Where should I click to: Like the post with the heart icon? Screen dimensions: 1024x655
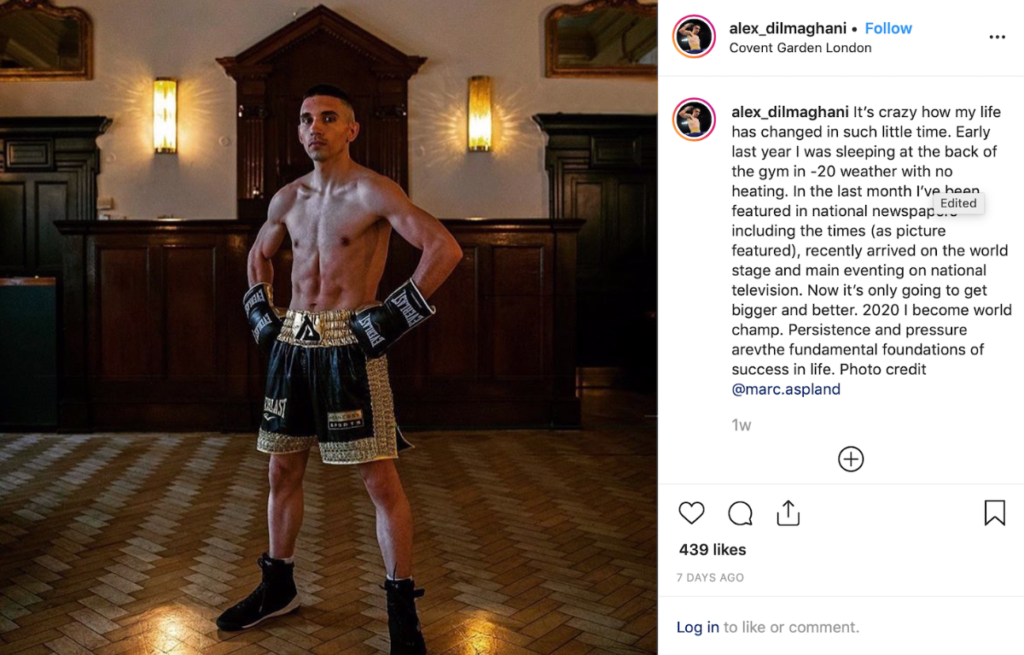(x=691, y=513)
